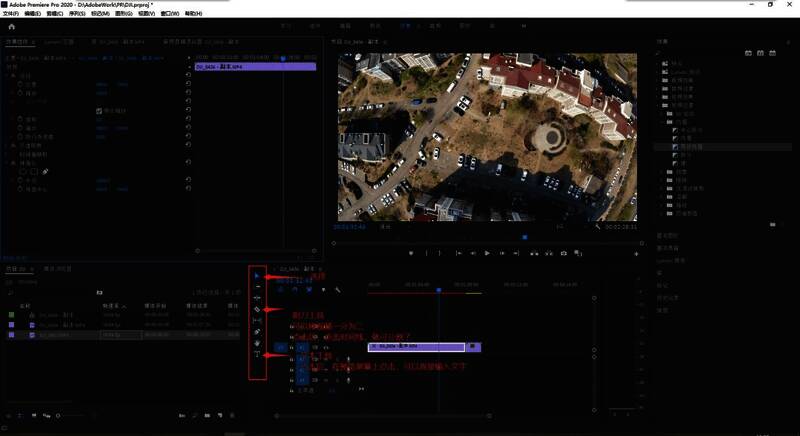Click the Program Monitor playhead scrubber
This screenshot has width=800, height=436.
pyautogui.click(x=524, y=237)
